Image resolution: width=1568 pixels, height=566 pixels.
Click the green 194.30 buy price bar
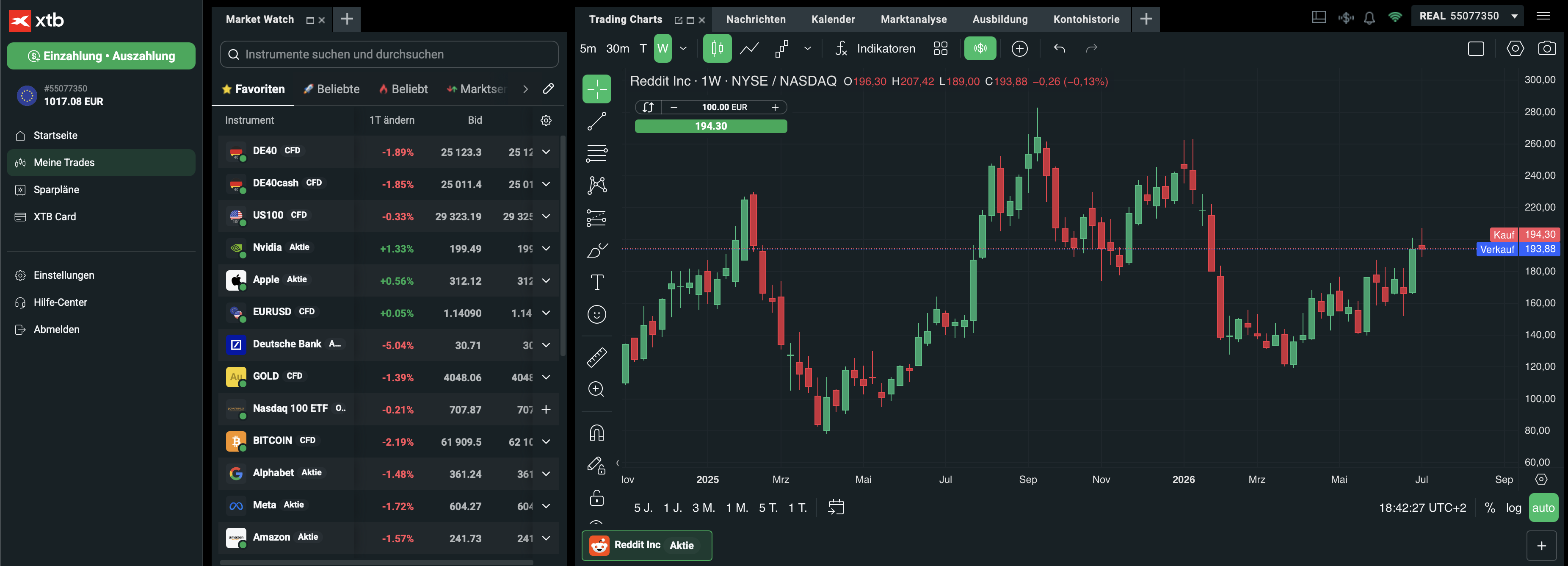pos(710,126)
